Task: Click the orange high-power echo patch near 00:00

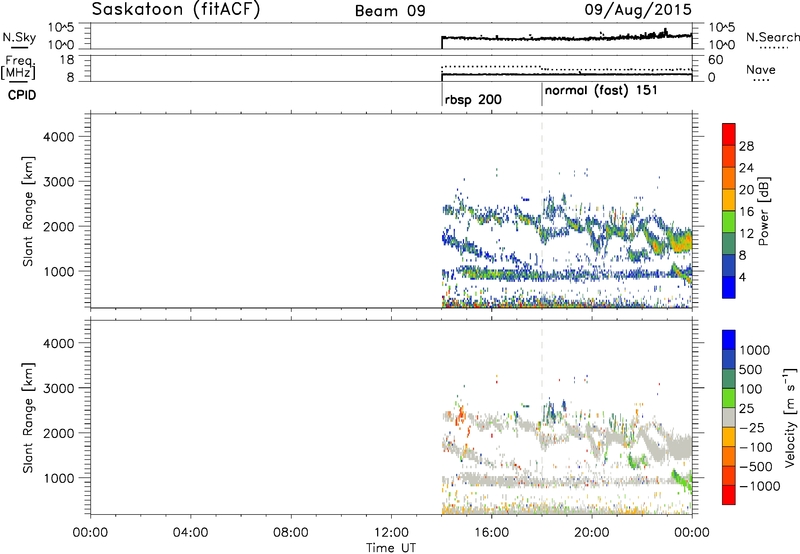Action: (x=680, y=241)
